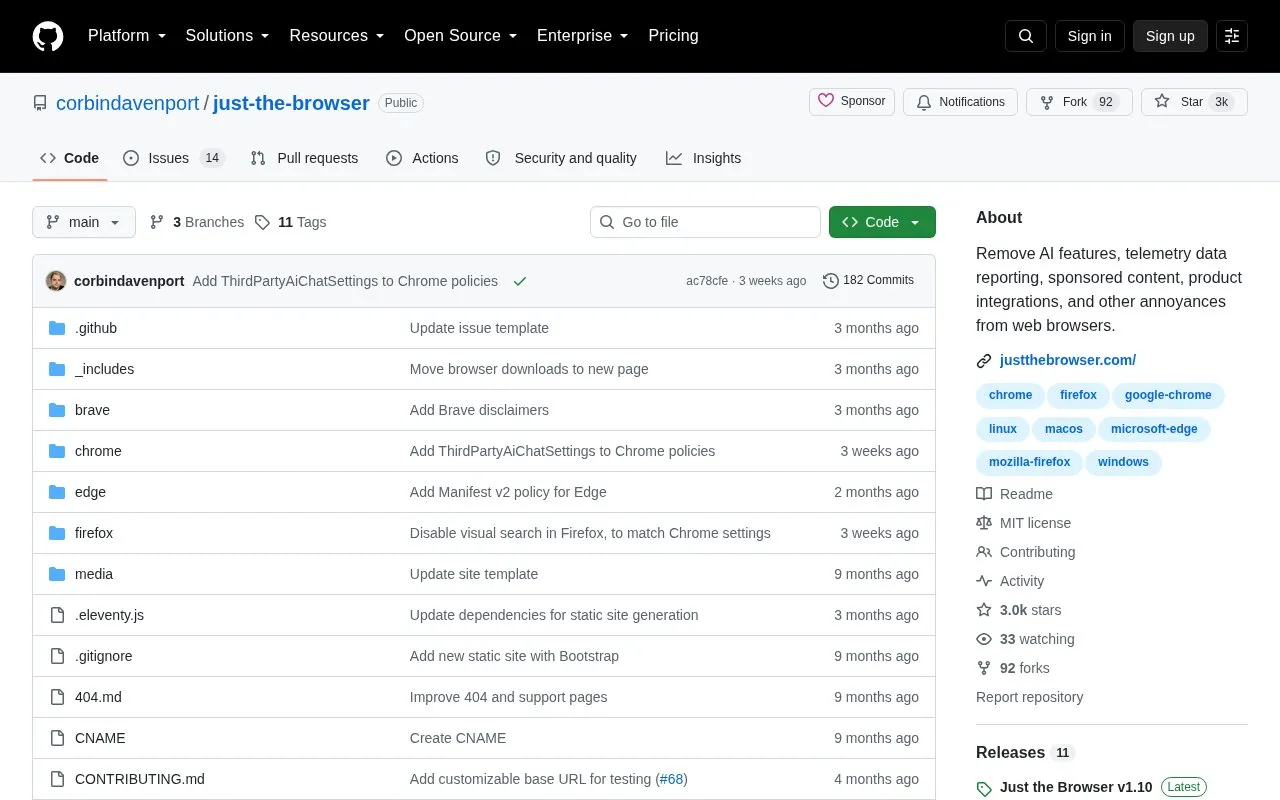View 3.0k stars link
Screen dimensions: 1280x800
[1019, 610]
